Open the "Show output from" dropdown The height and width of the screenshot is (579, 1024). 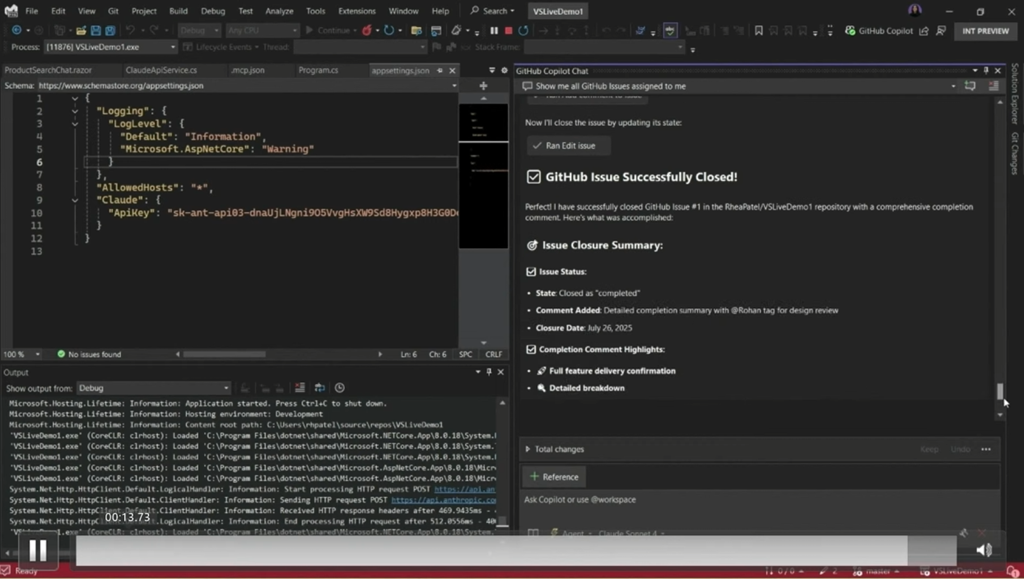click(x=155, y=388)
